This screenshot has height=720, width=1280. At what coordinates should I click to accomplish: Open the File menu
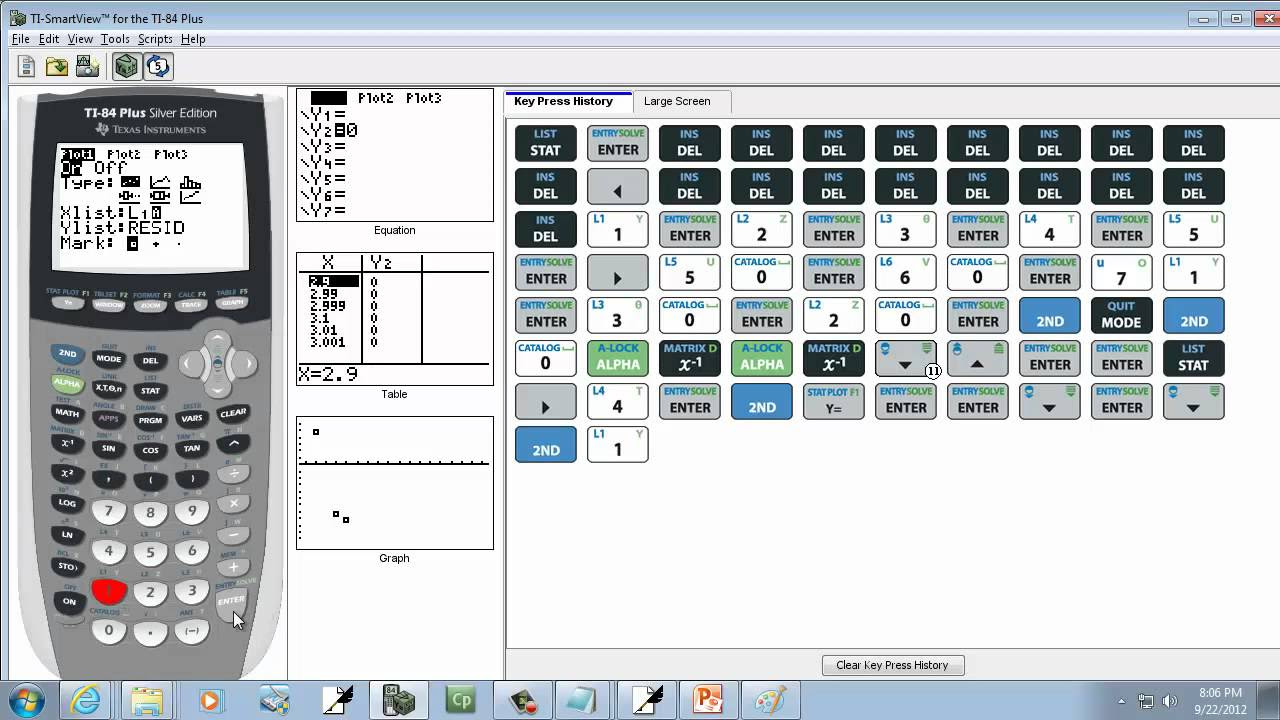click(x=21, y=39)
